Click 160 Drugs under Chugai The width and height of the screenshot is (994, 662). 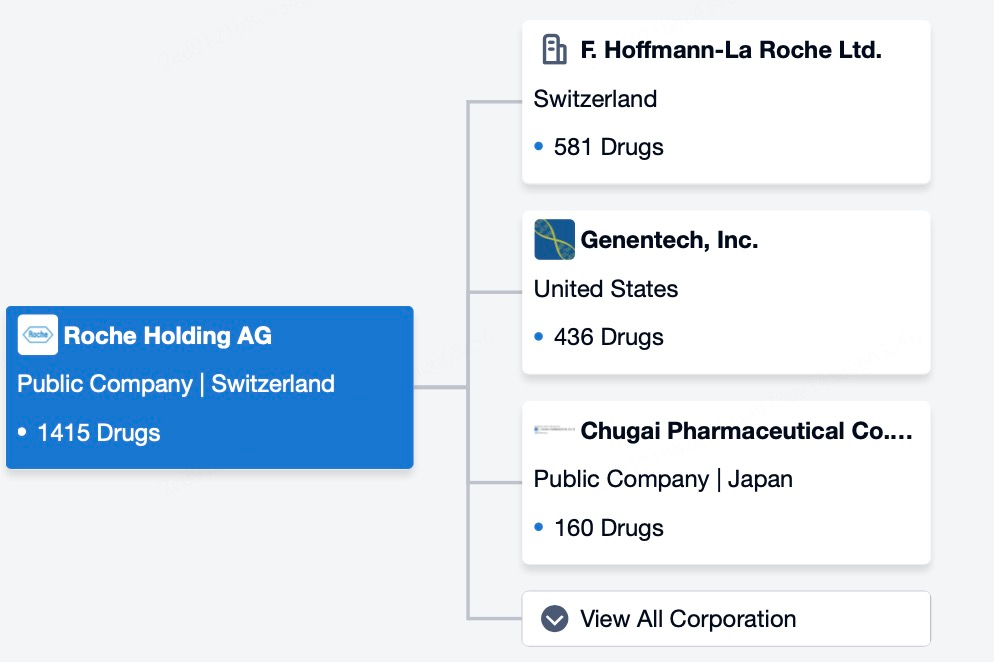tap(608, 528)
